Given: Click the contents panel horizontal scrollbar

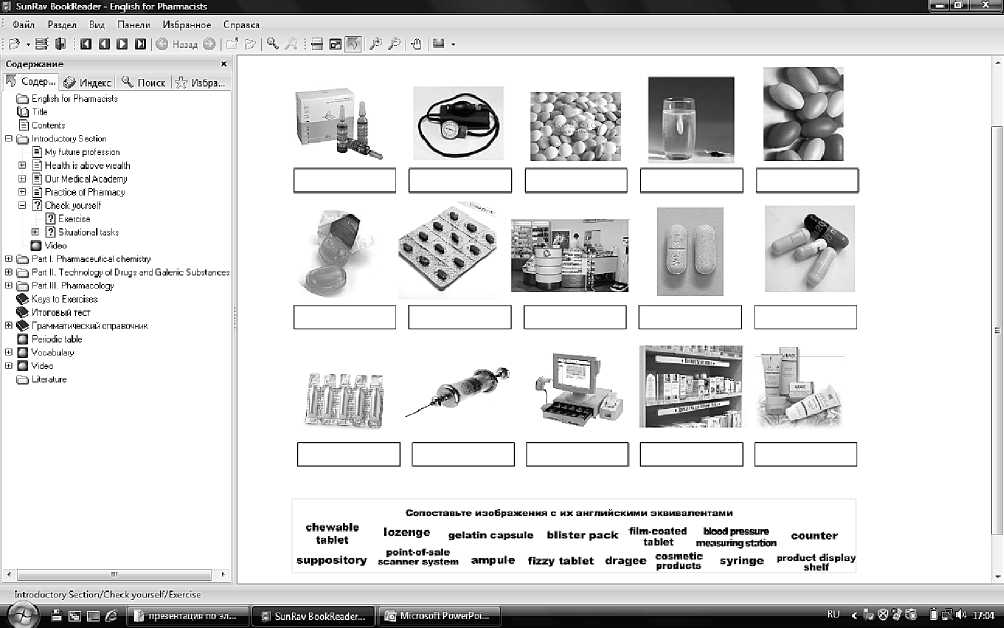Looking at the screenshot, I should point(115,574).
